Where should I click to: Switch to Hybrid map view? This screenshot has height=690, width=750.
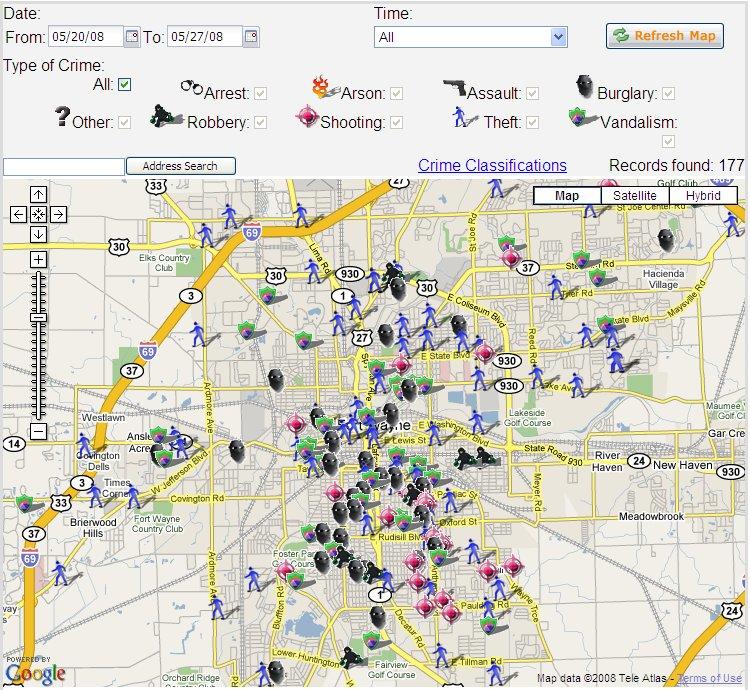click(x=703, y=196)
